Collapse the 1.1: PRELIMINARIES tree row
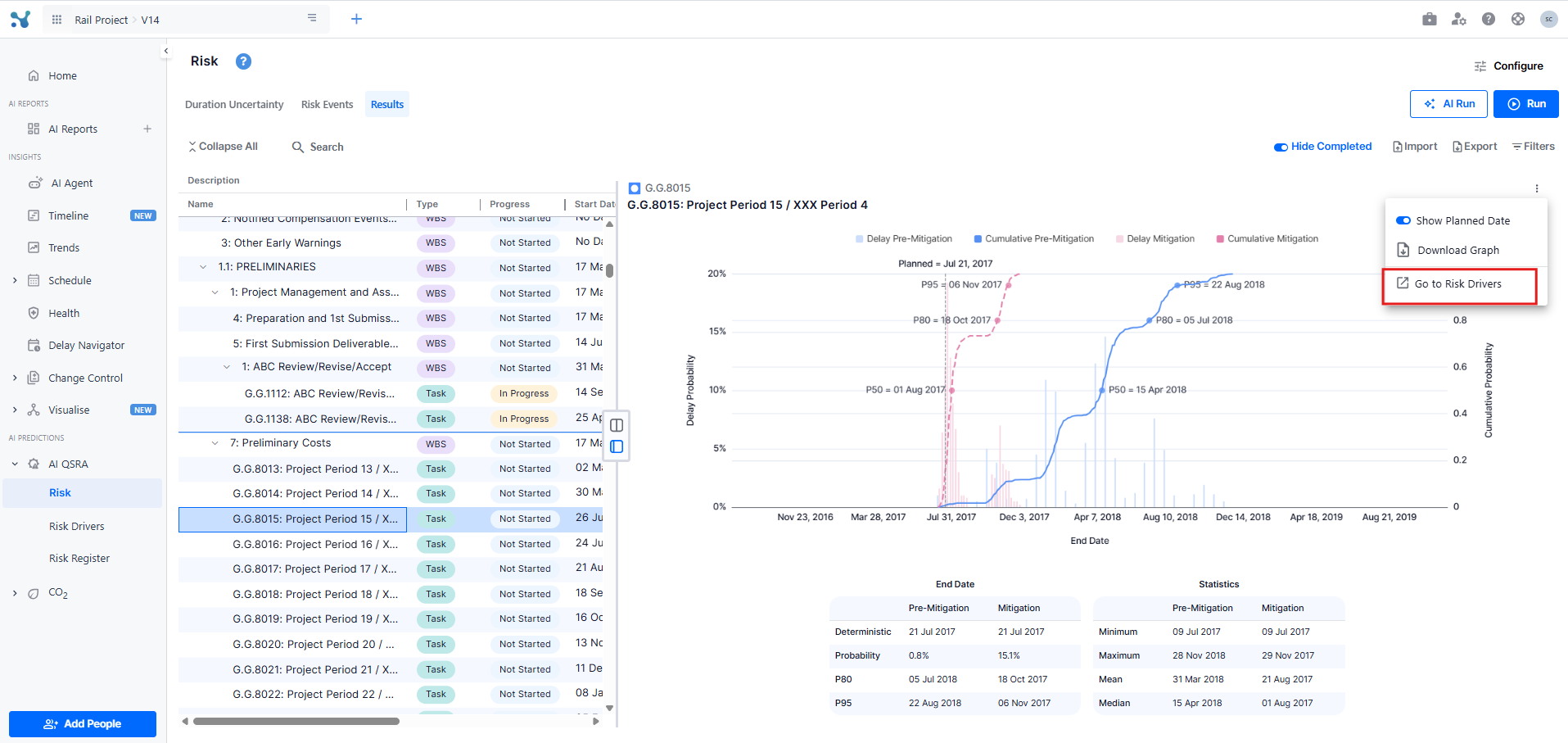The image size is (1568, 743). [203, 267]
